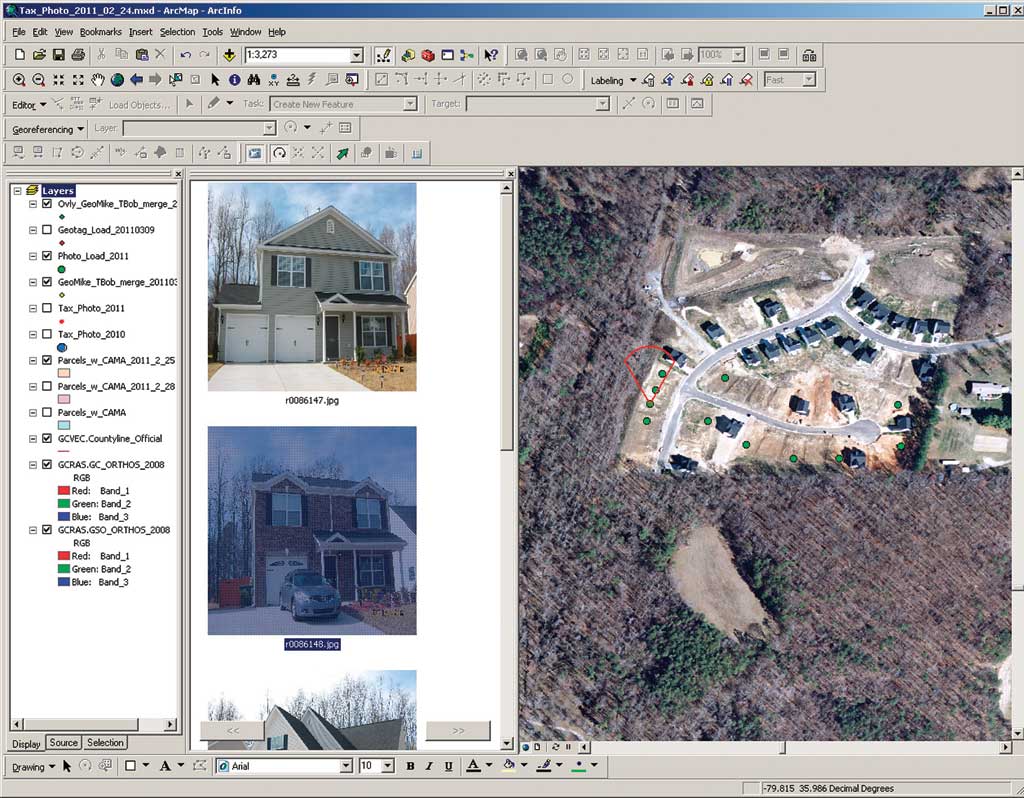The width and height of the screenshot is (1024, 798).
Task: Open the Create New Feature task dropdown
Action: tap(409, 104)
